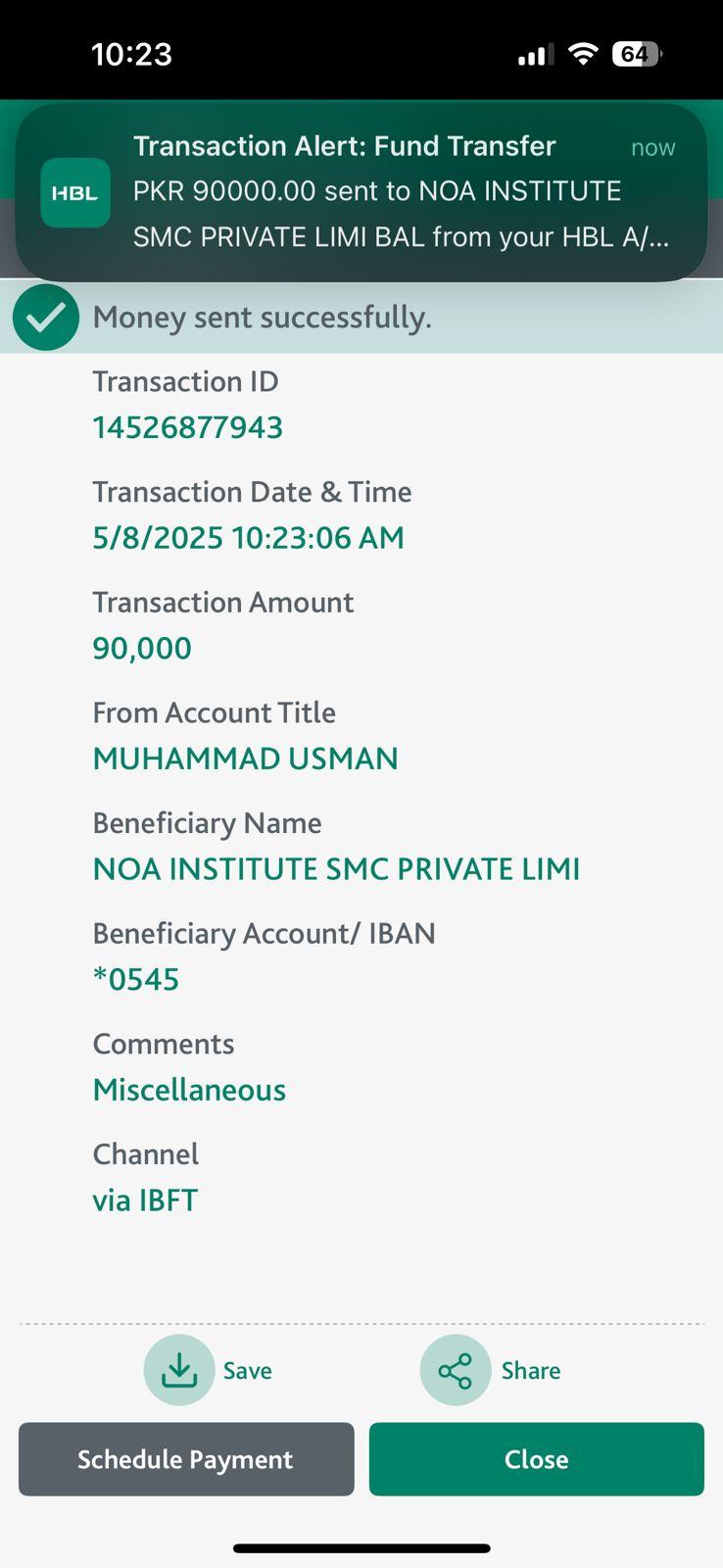Open the Transaction Alert notification banner
The height and width of the screenshot is (1568, 723).
point(392,192)
